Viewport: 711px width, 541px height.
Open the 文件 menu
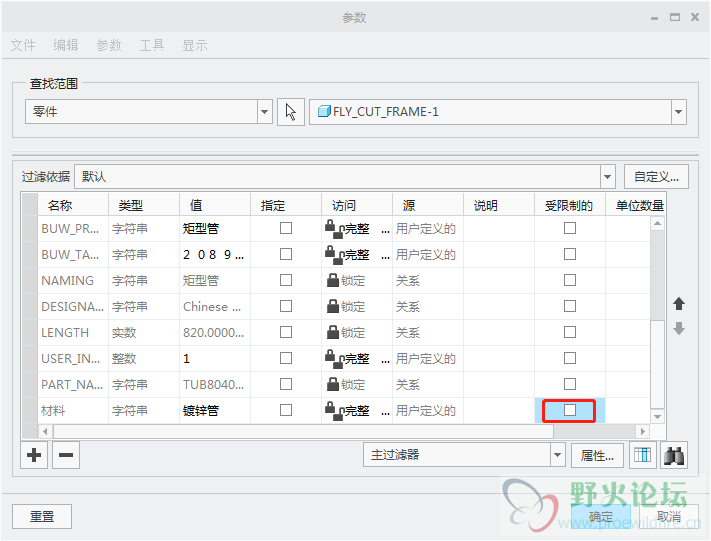click(23, 45)
